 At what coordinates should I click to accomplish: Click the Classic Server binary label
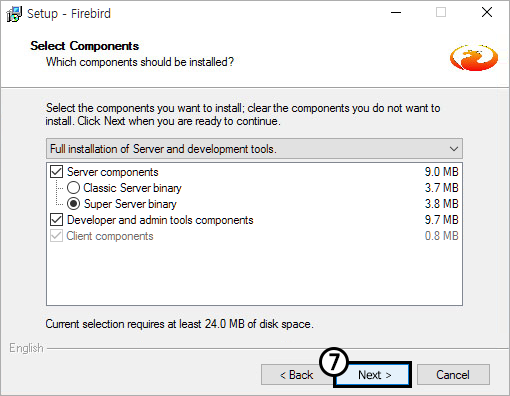[x=132, y=188]
